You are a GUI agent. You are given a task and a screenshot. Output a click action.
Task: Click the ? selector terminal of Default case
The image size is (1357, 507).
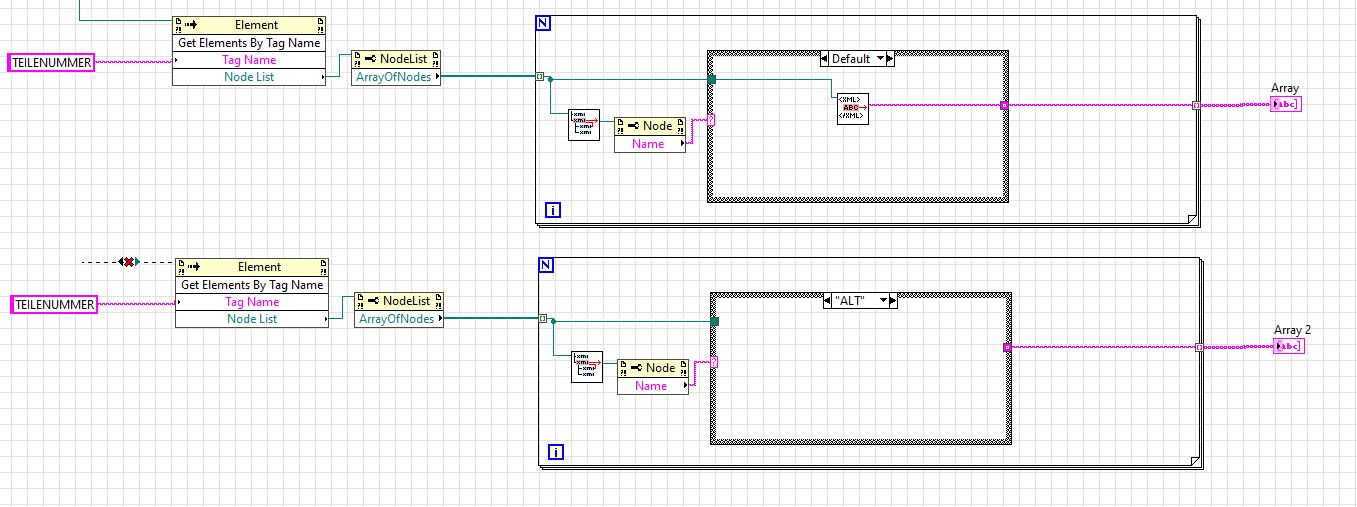711,119
